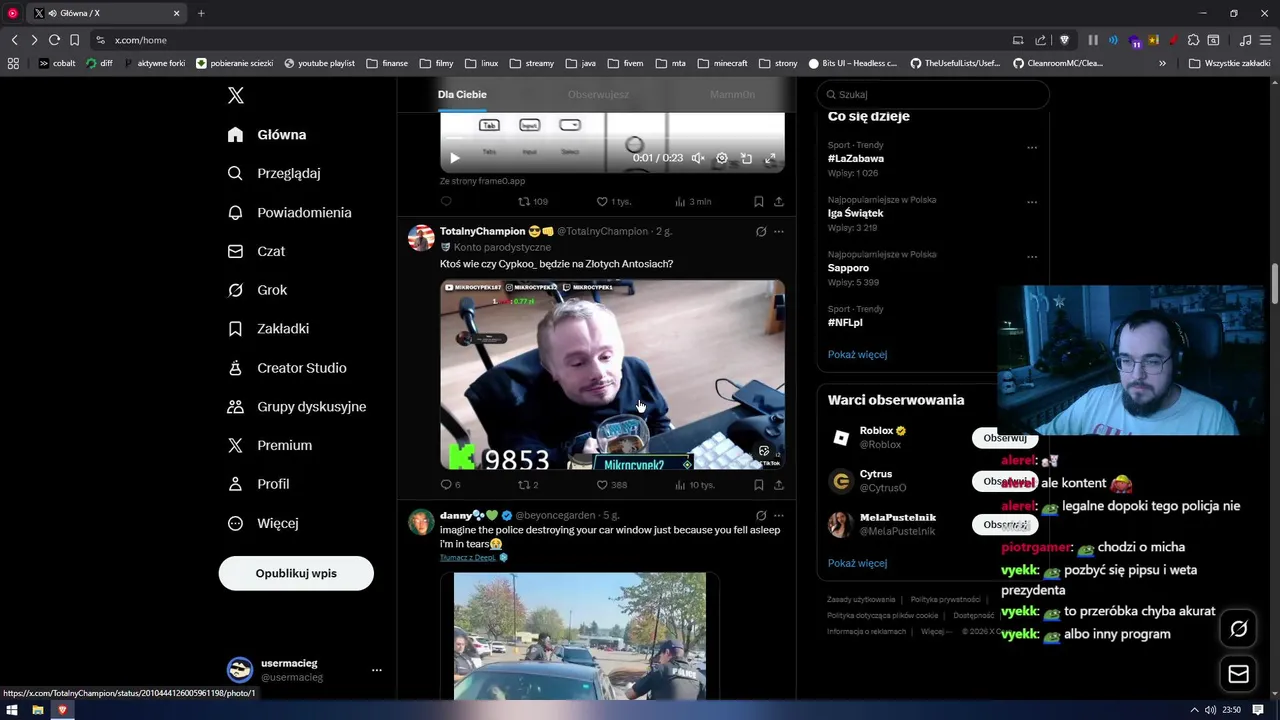
Task: Open the cobalt bookmark
Action: [x=57, y=63]
